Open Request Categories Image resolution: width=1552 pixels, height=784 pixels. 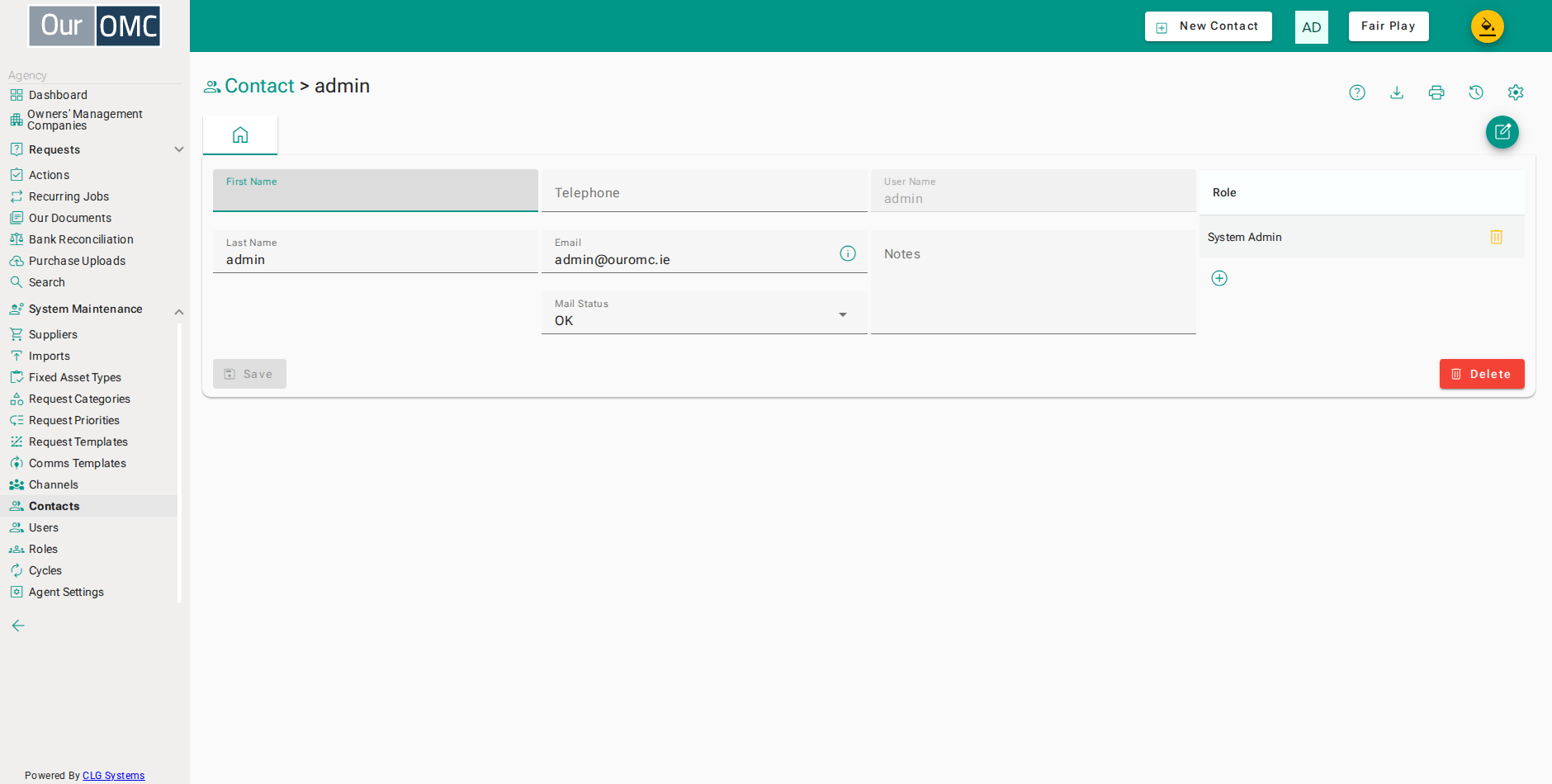pyautogui.click(x=79, y=399)
